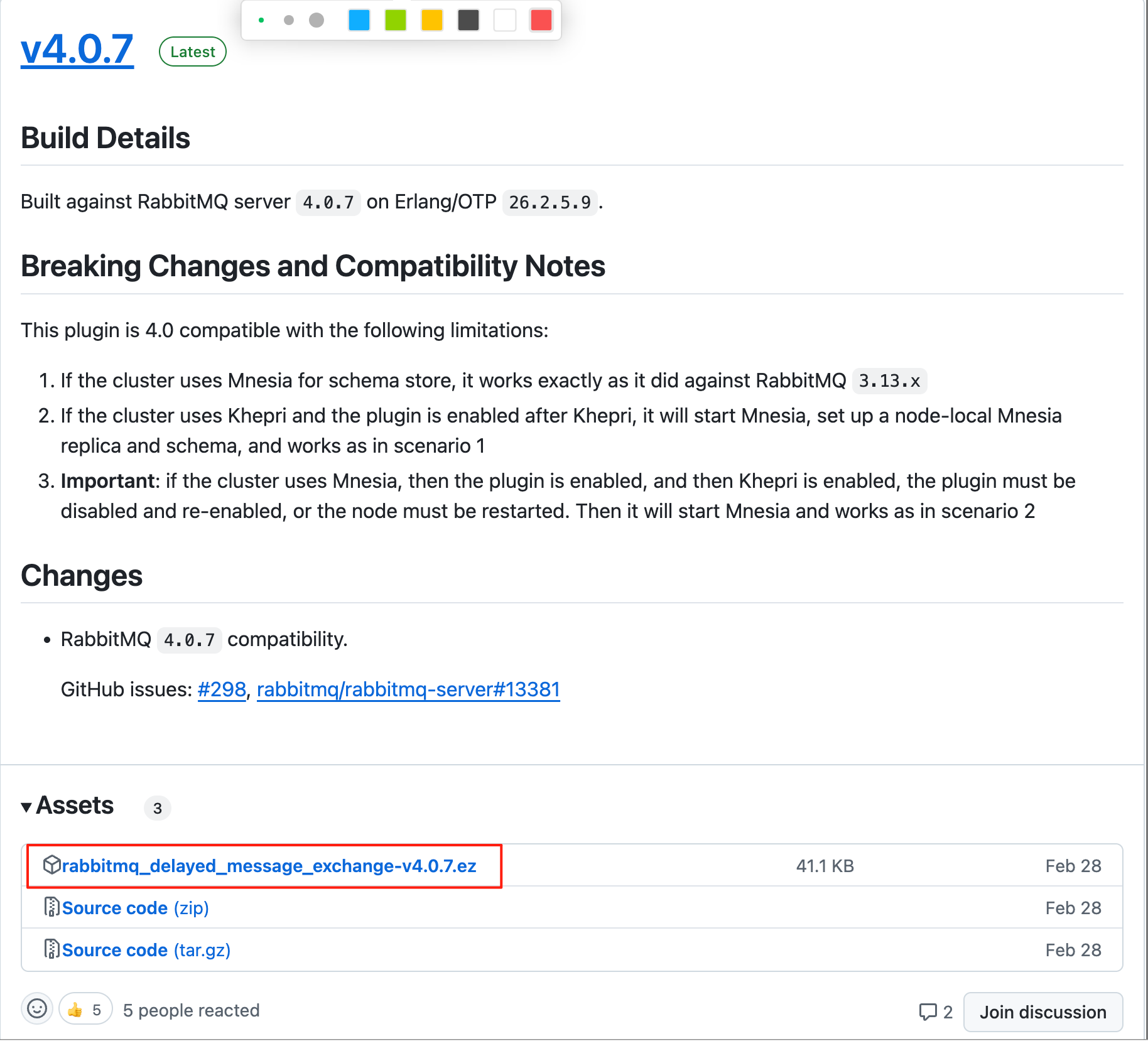Pick the blue color swatch

[x=359, y=20]
